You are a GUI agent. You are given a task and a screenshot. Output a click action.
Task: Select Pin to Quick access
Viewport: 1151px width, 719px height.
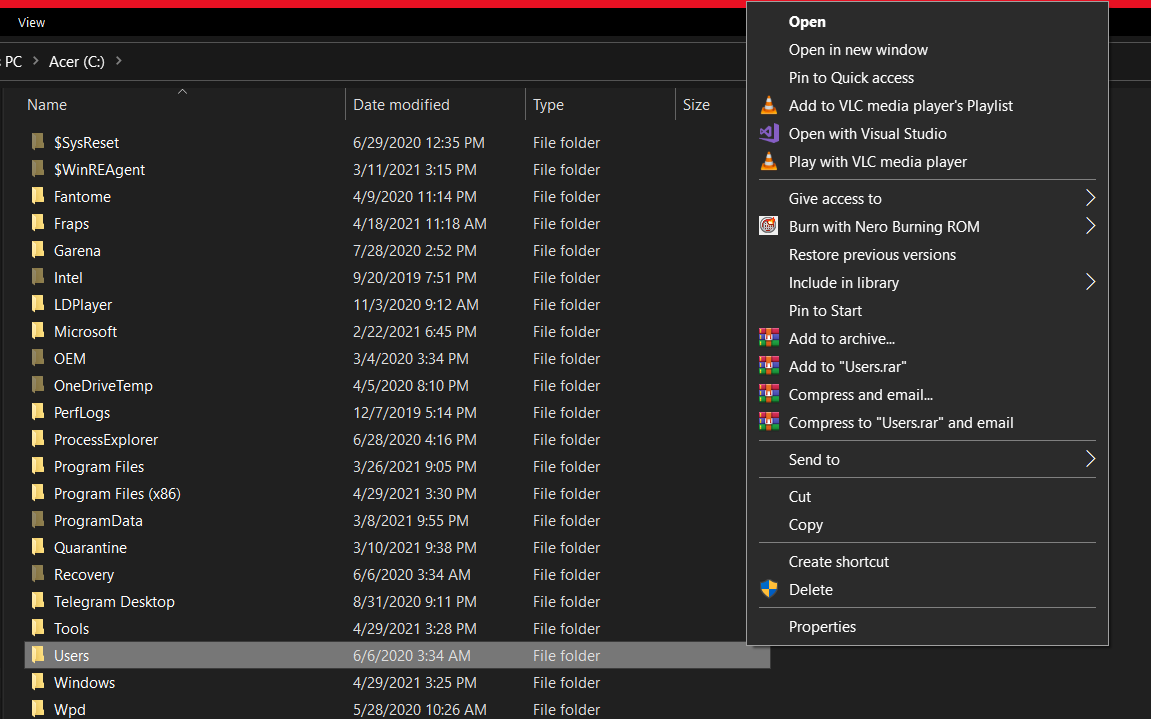(851, 78)
